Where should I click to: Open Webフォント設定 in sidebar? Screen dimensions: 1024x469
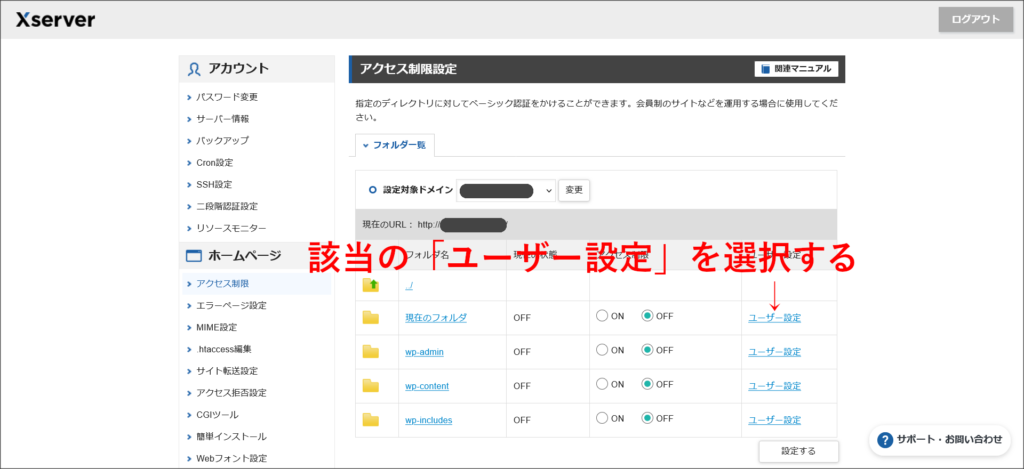231,459
